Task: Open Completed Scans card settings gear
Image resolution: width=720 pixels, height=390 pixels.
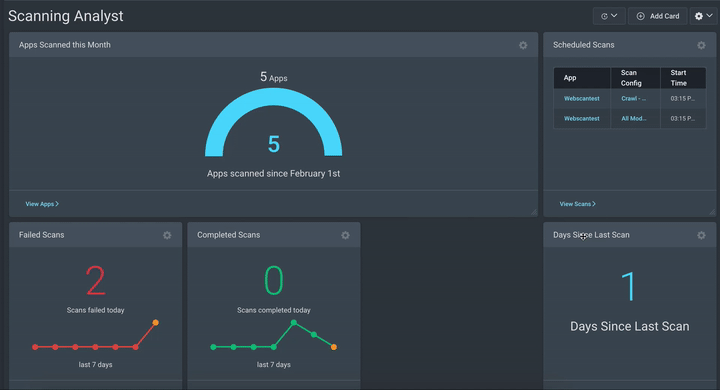Action: 345,235
